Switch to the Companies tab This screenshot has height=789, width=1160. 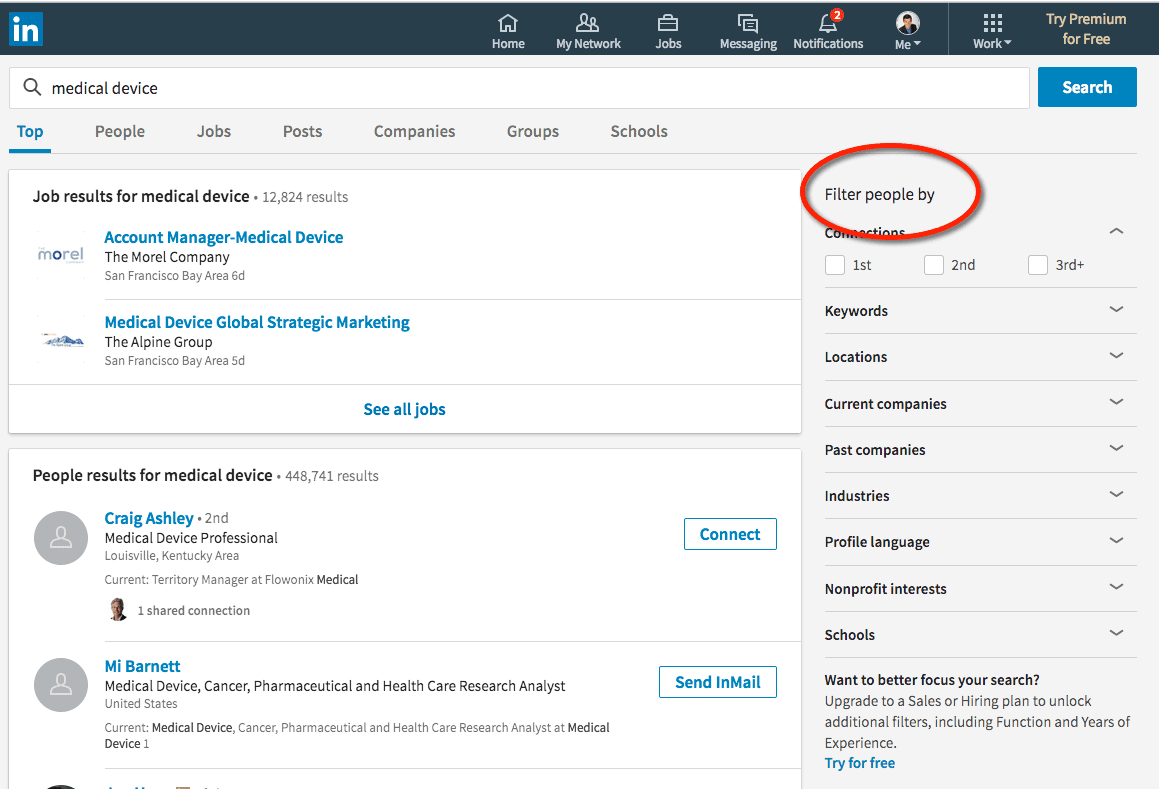coord(414,131)
